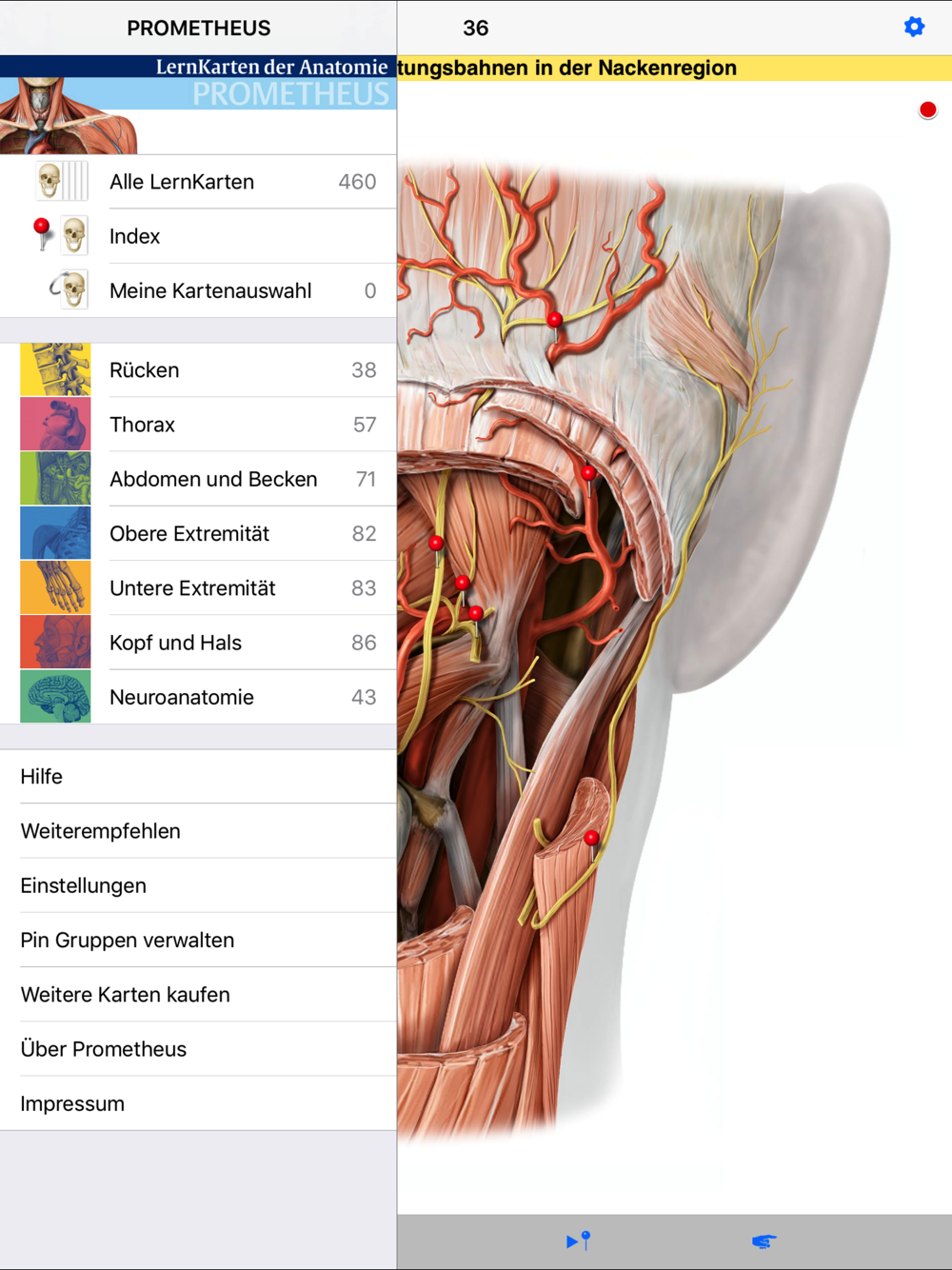The image size is (952, 1270).
Task: Tap Weitere Karten kaufen
Action: coord(198,995)
